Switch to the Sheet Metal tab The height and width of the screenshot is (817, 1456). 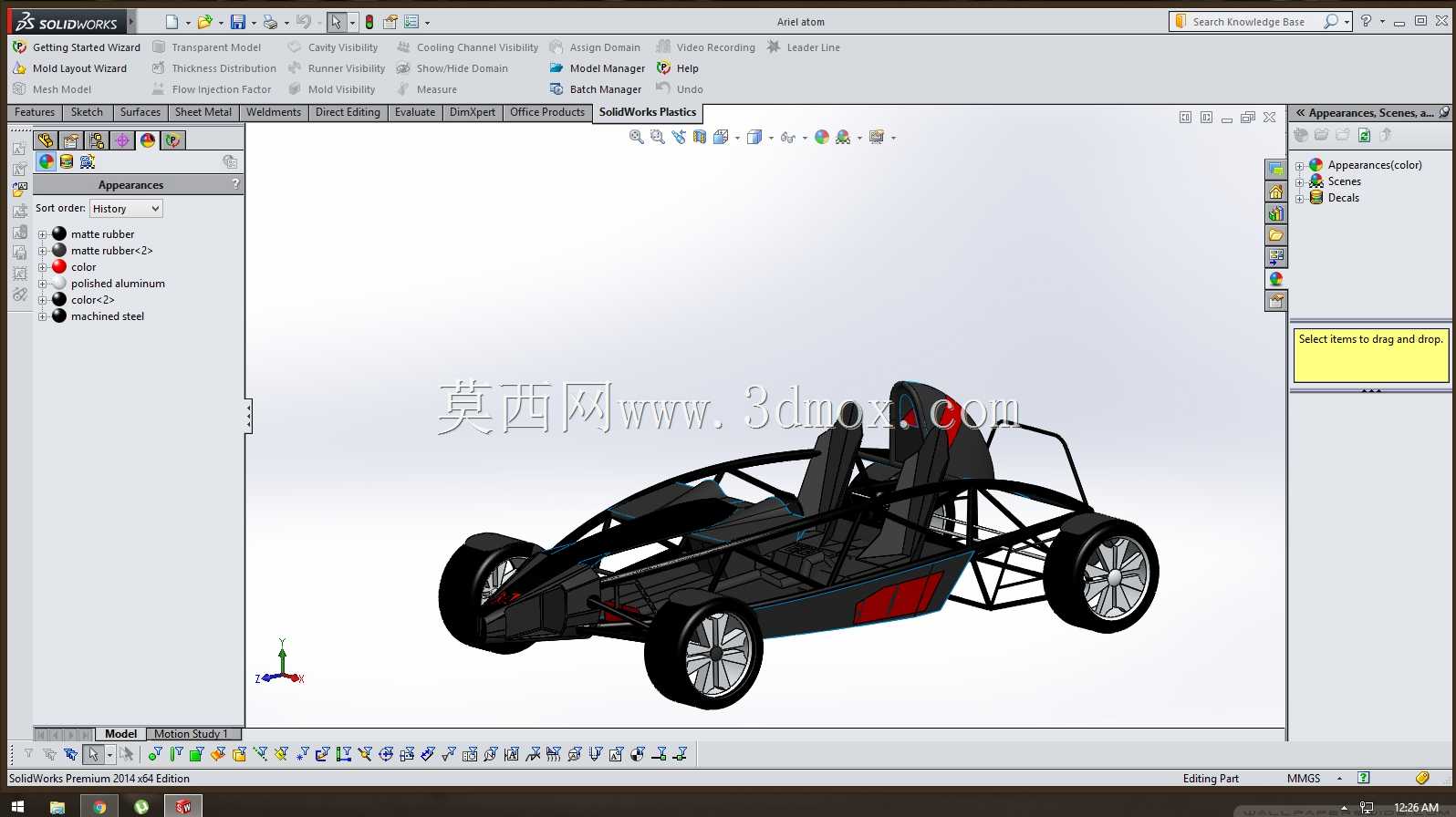[x=203, y=112]
